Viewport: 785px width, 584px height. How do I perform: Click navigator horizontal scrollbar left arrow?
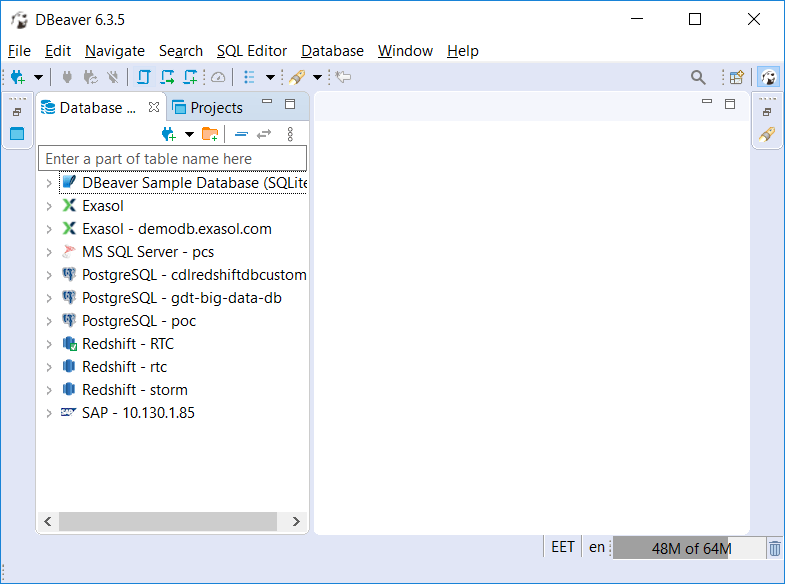48,521
